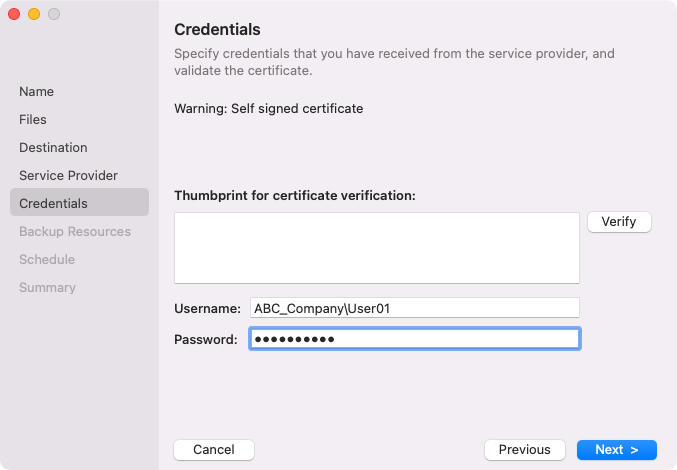Cancel the backup wizard

pos(214,450)
